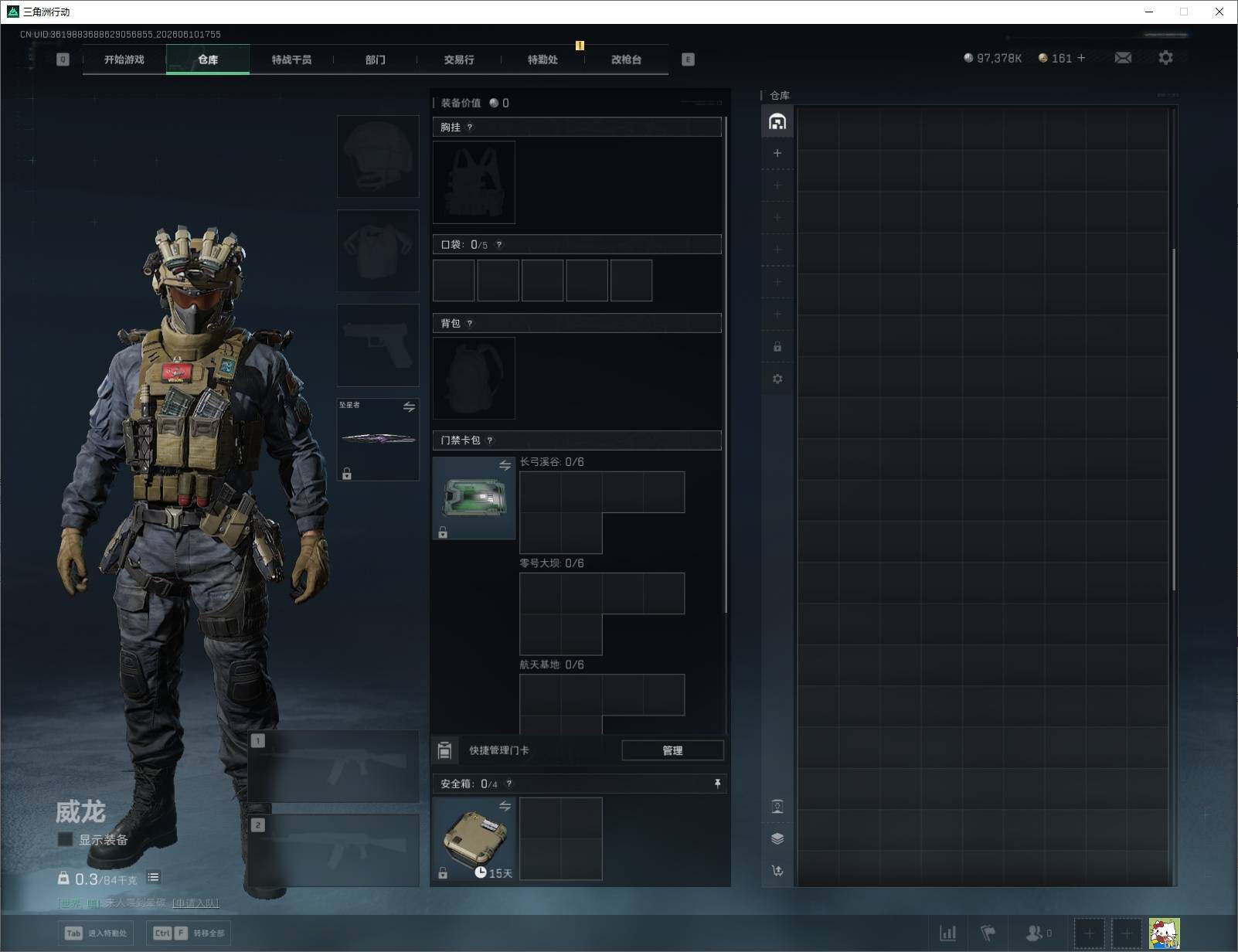The height and width of the screenshot is (952, 1238).
Task: Select the first pocket slot
Action: [454, 280]
